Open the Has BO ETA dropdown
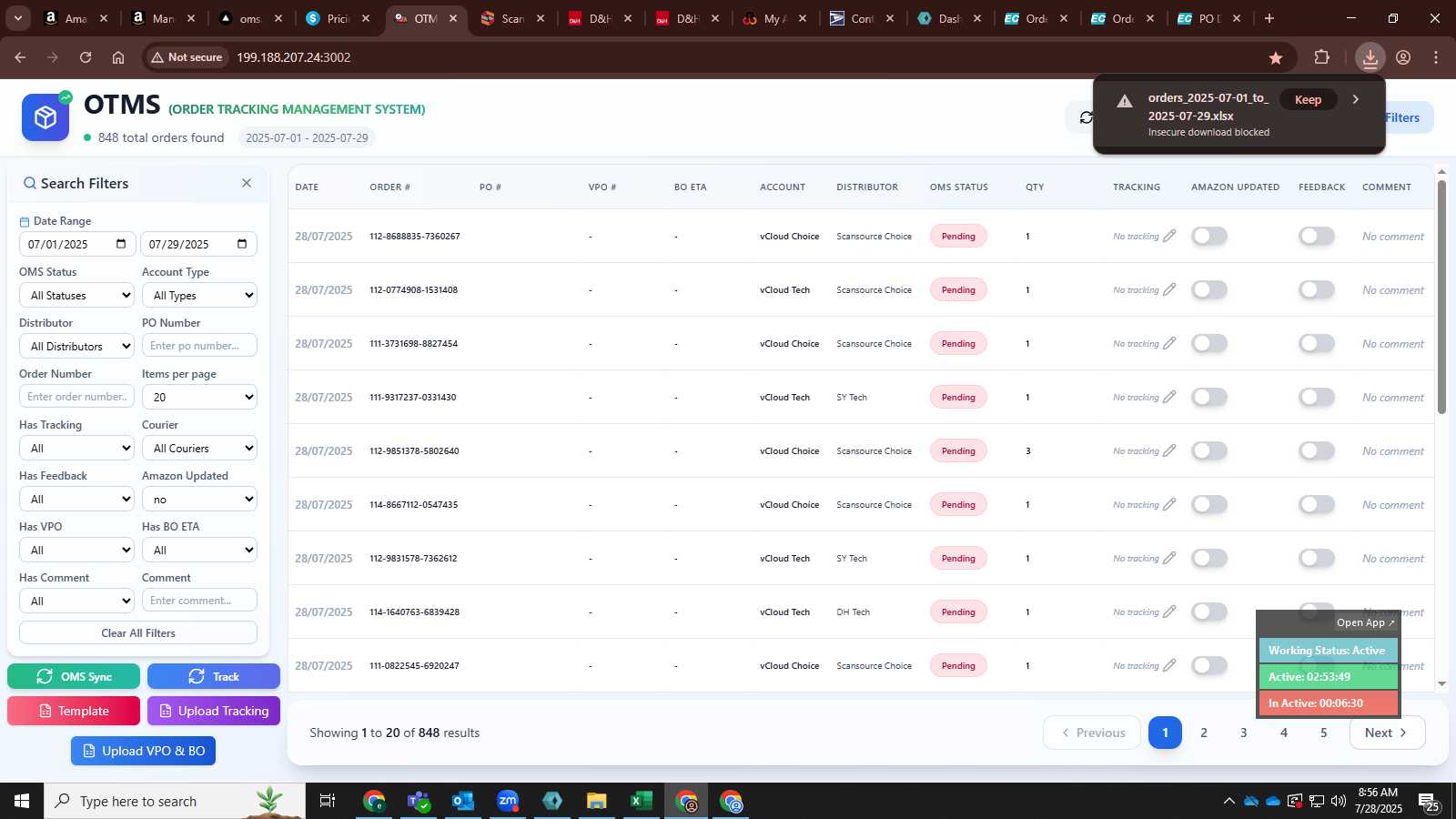 (199, 550)
